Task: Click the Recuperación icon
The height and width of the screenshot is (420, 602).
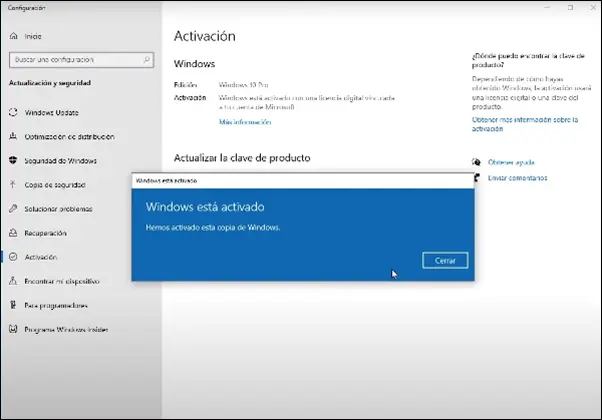Action: tap(13, 233)
